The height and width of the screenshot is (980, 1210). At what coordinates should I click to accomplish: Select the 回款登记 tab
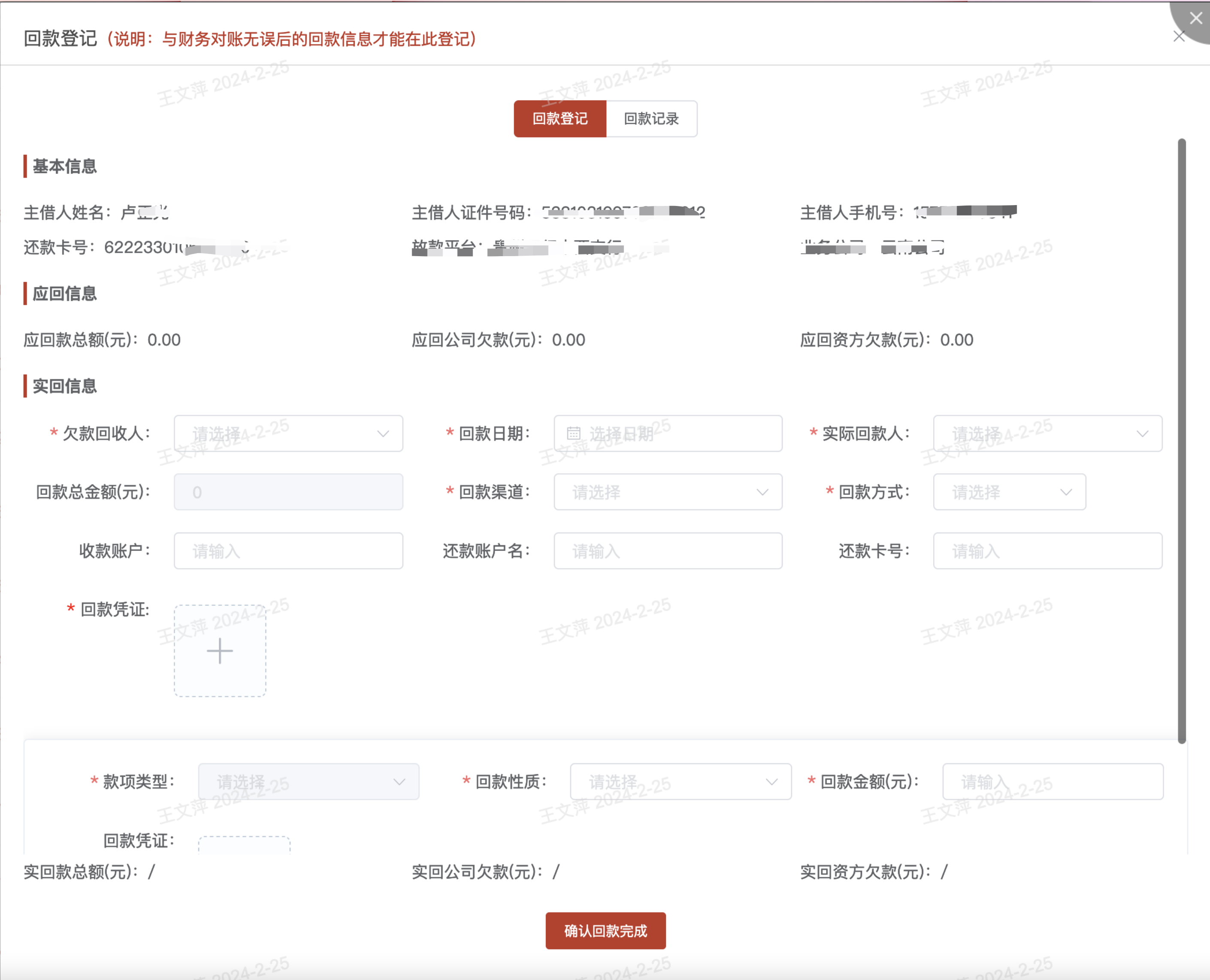point(560,119)
